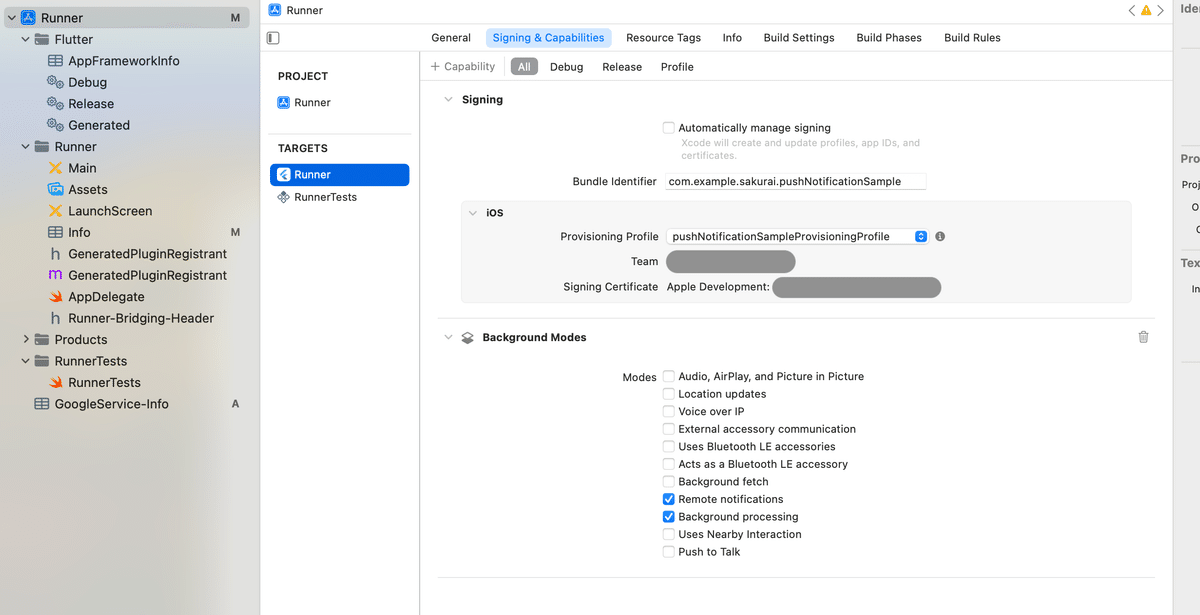1200x615 pixels.
Task: Enable Voice over IP background mode
Action: pos(668,411)
